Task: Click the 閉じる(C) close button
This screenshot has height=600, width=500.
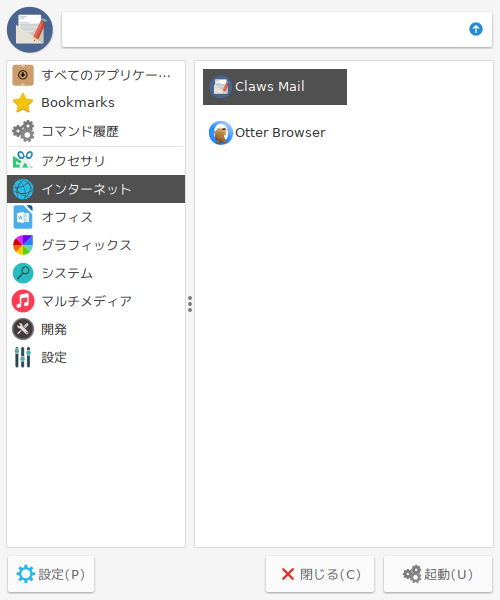Action: (320, 574)
